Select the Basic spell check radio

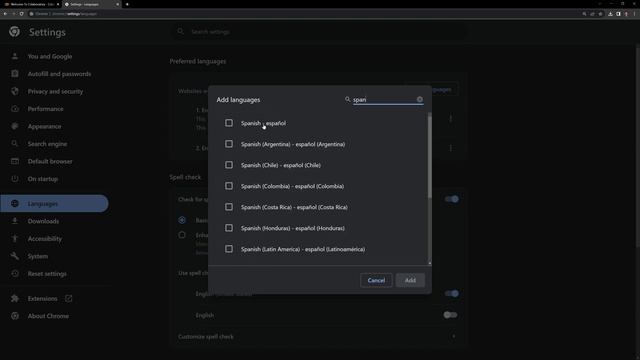pyautogui.click(x=182, y=220)
